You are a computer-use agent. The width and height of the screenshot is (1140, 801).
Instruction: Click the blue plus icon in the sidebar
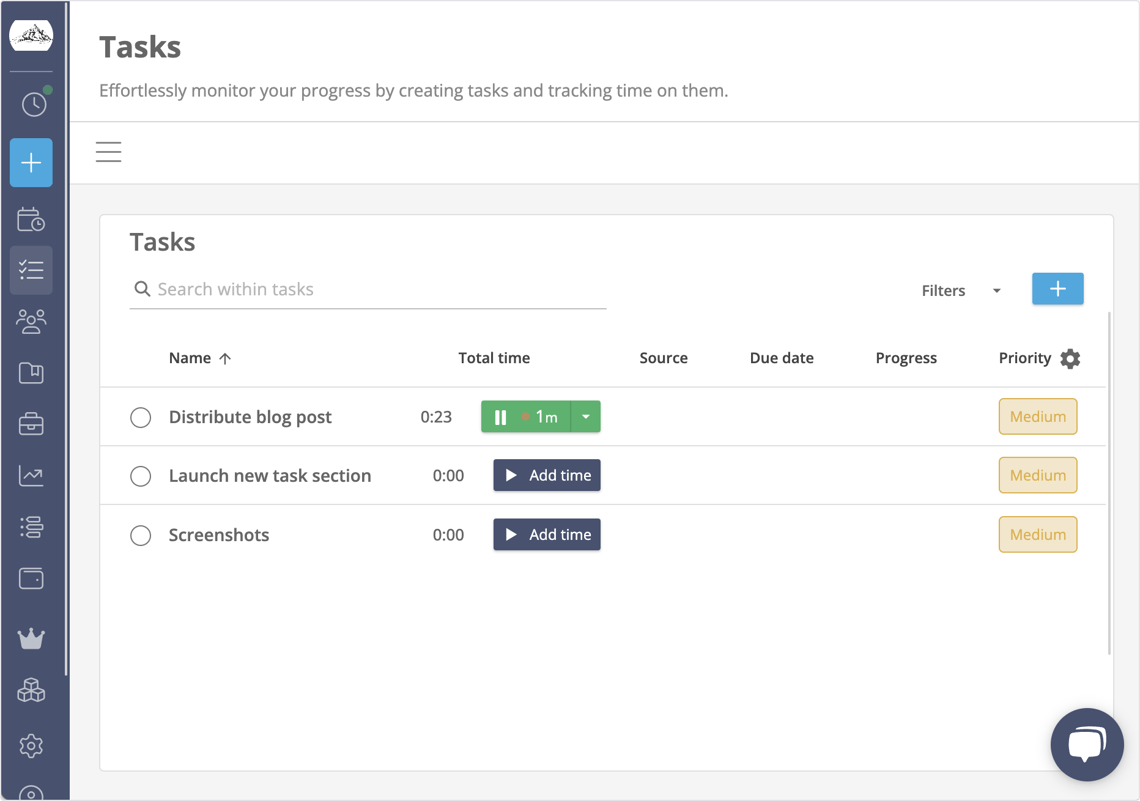point(31,162)
